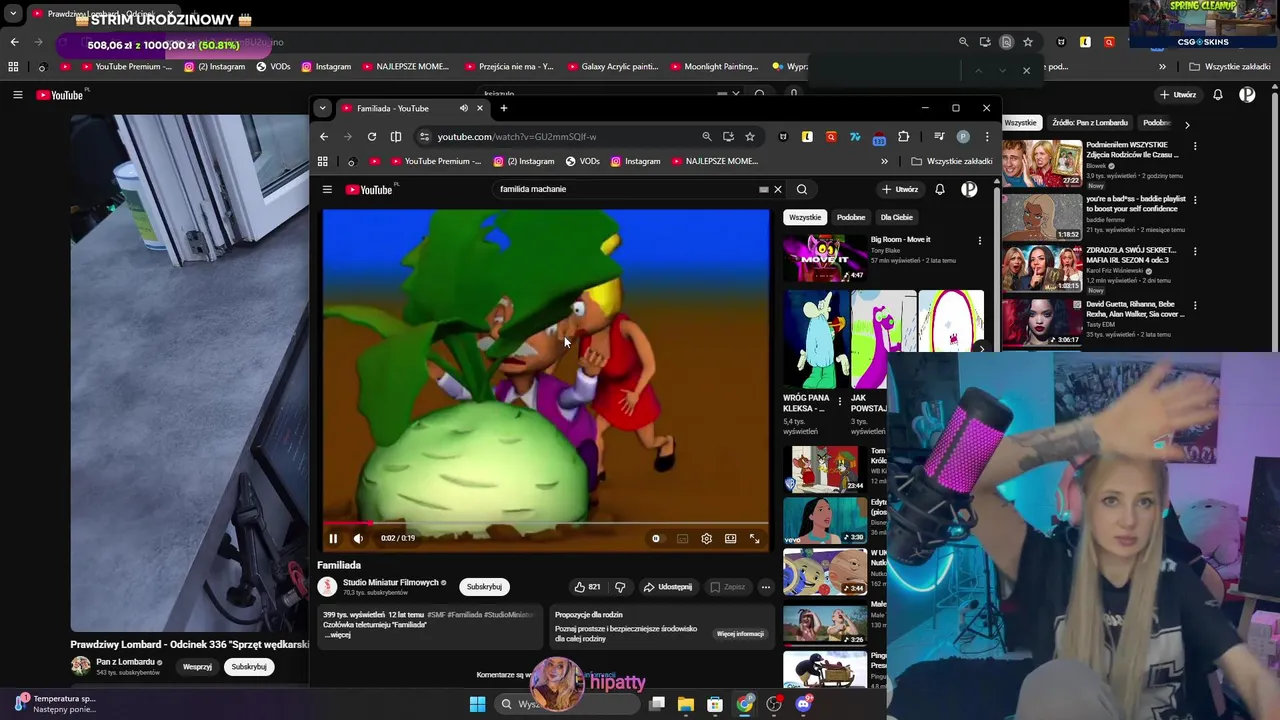The width and height of the screenshot is (1280, 720).
Task: Subscribe to Pan z Lombardu channel
Action: [249, 667]
